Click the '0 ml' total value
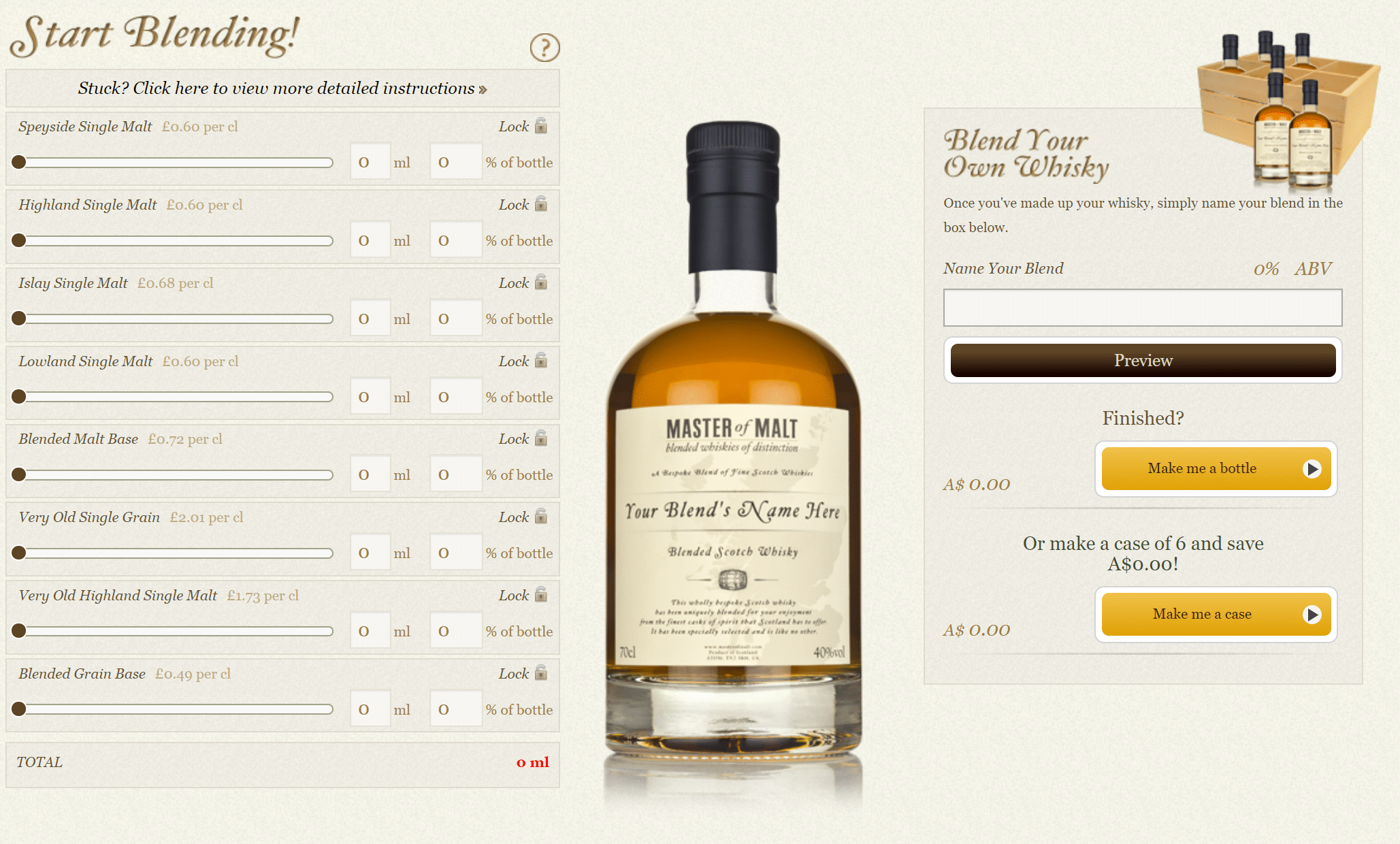Screen dimensions: 1400x844 point(532,762)
